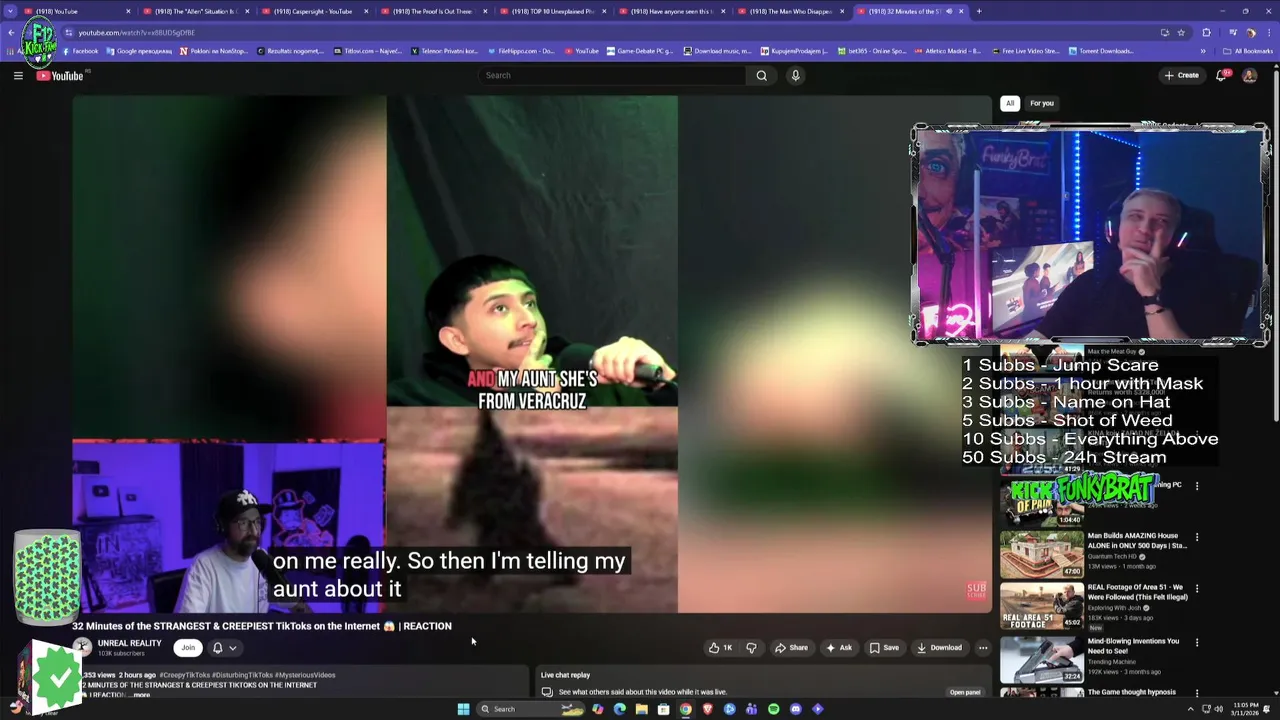This screenshot has height=720, width=1280.
Task: Open the UNREAL REALITY channel avatar
Action: [x=82, y=647]
